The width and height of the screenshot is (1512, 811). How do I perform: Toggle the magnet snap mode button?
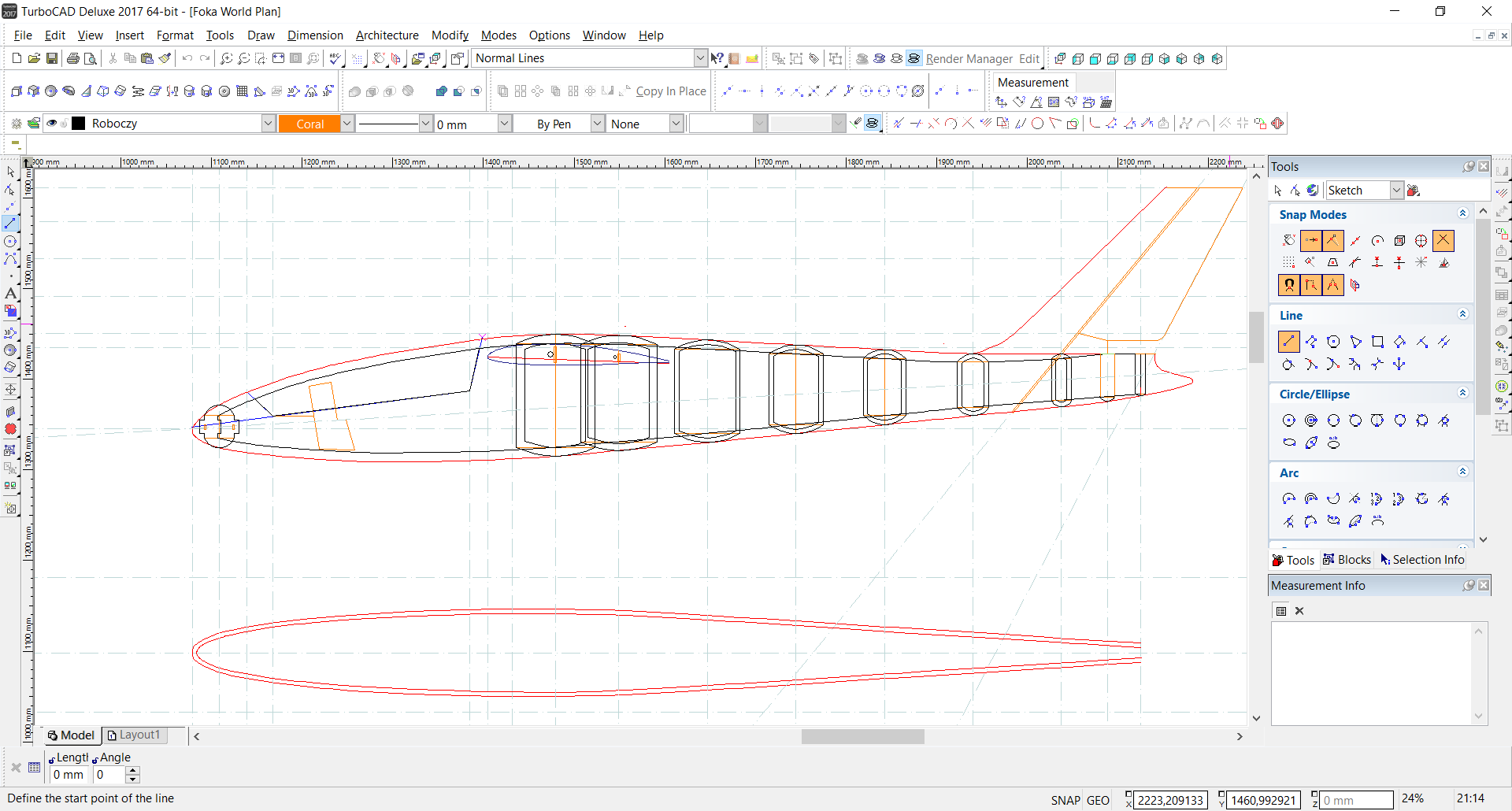[x=1289, y=285]
